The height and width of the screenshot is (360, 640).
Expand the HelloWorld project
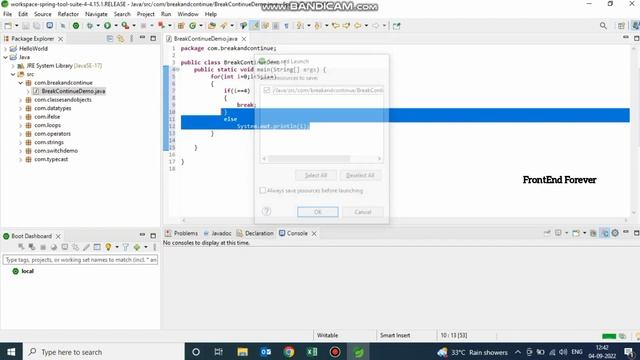click(x=6, y=49)
